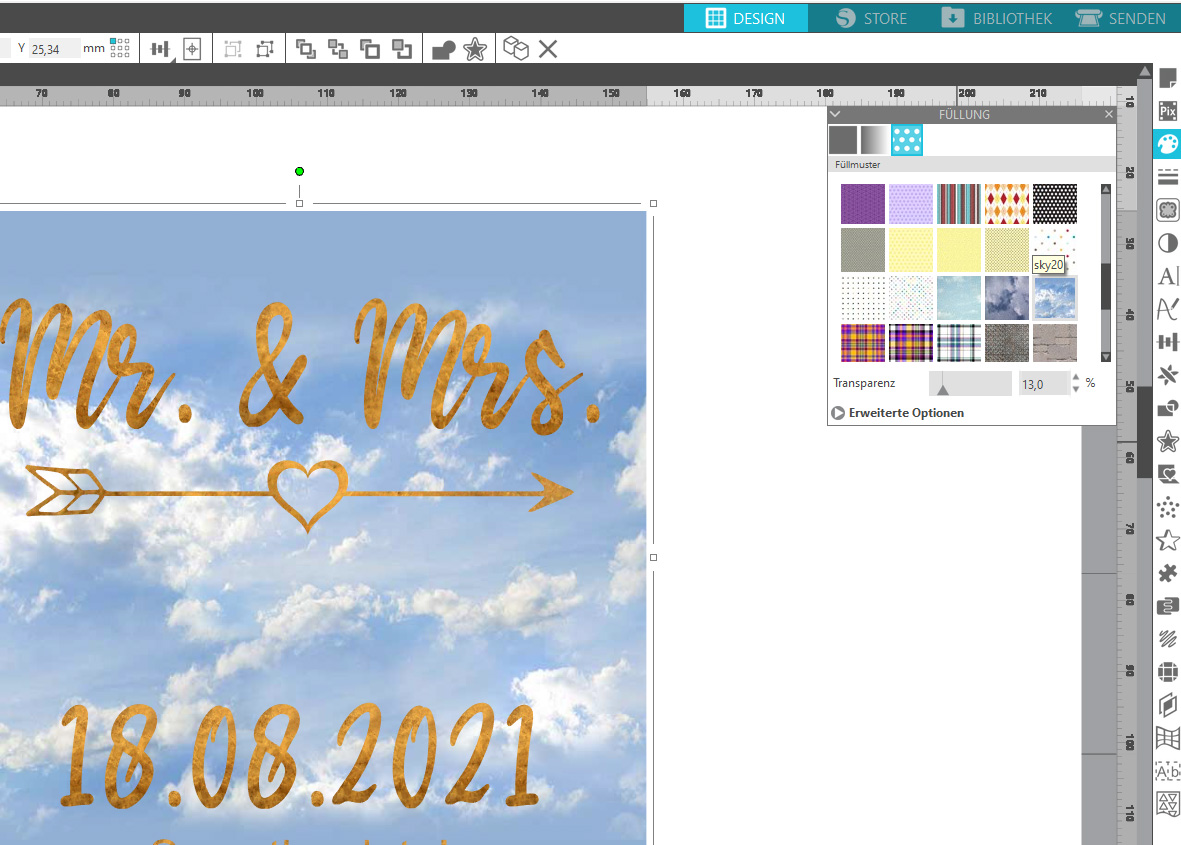The height and width of the screenshot is (845, 1181).
Task: Click the Y position input field
Action: coord(55,48)
